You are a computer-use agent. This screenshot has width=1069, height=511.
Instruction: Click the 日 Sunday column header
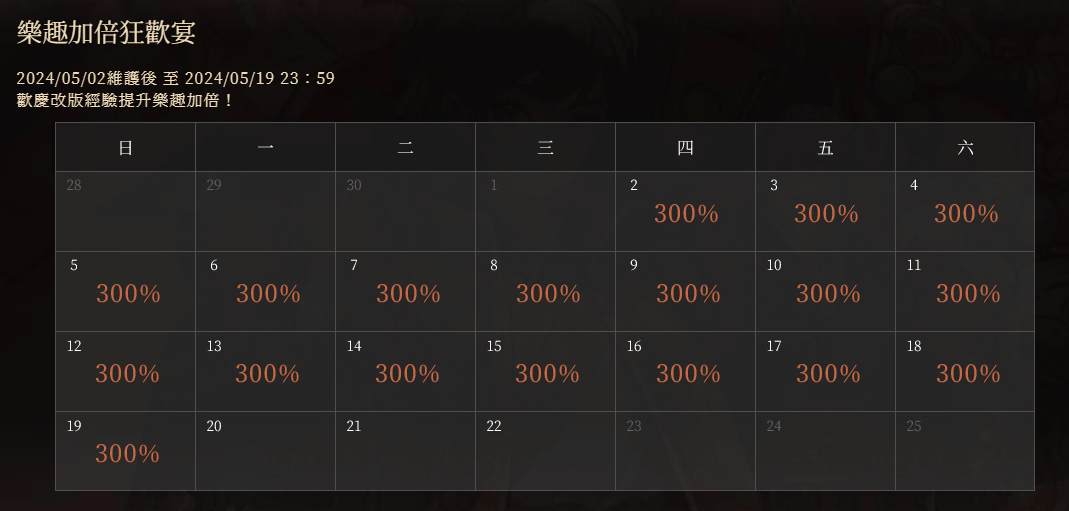tap(125, 147)
